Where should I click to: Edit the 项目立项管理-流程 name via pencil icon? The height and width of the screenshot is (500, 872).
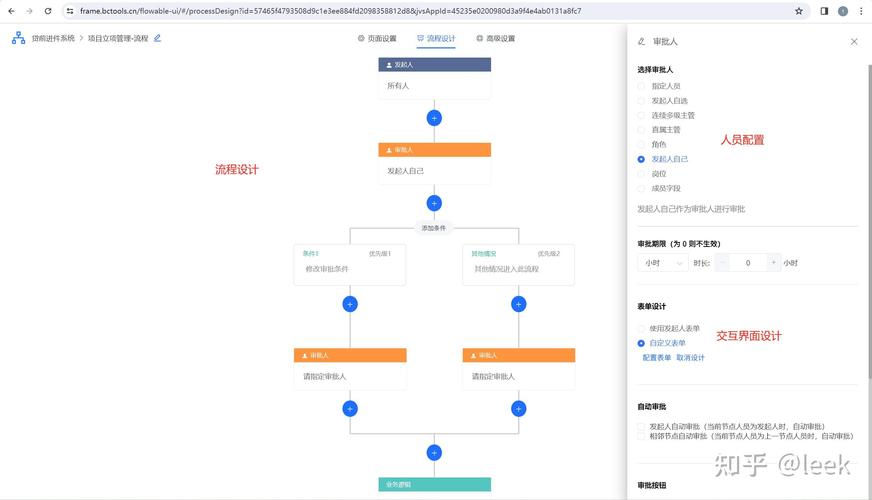[x=157, y=38]
